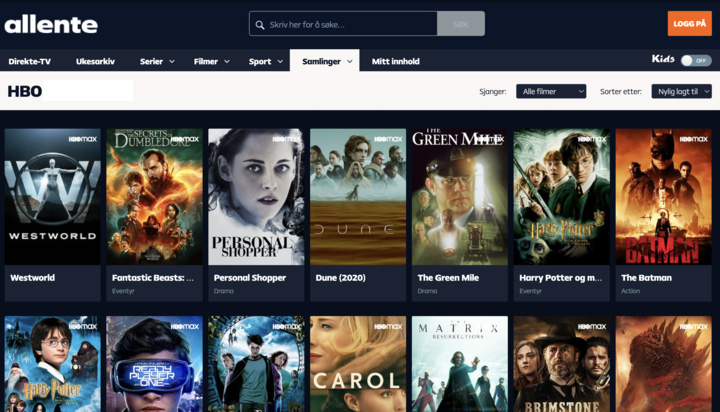Click HBO Max badge on Dune poster
Viewport: 720px width, 412px height.
click(388, 139)
